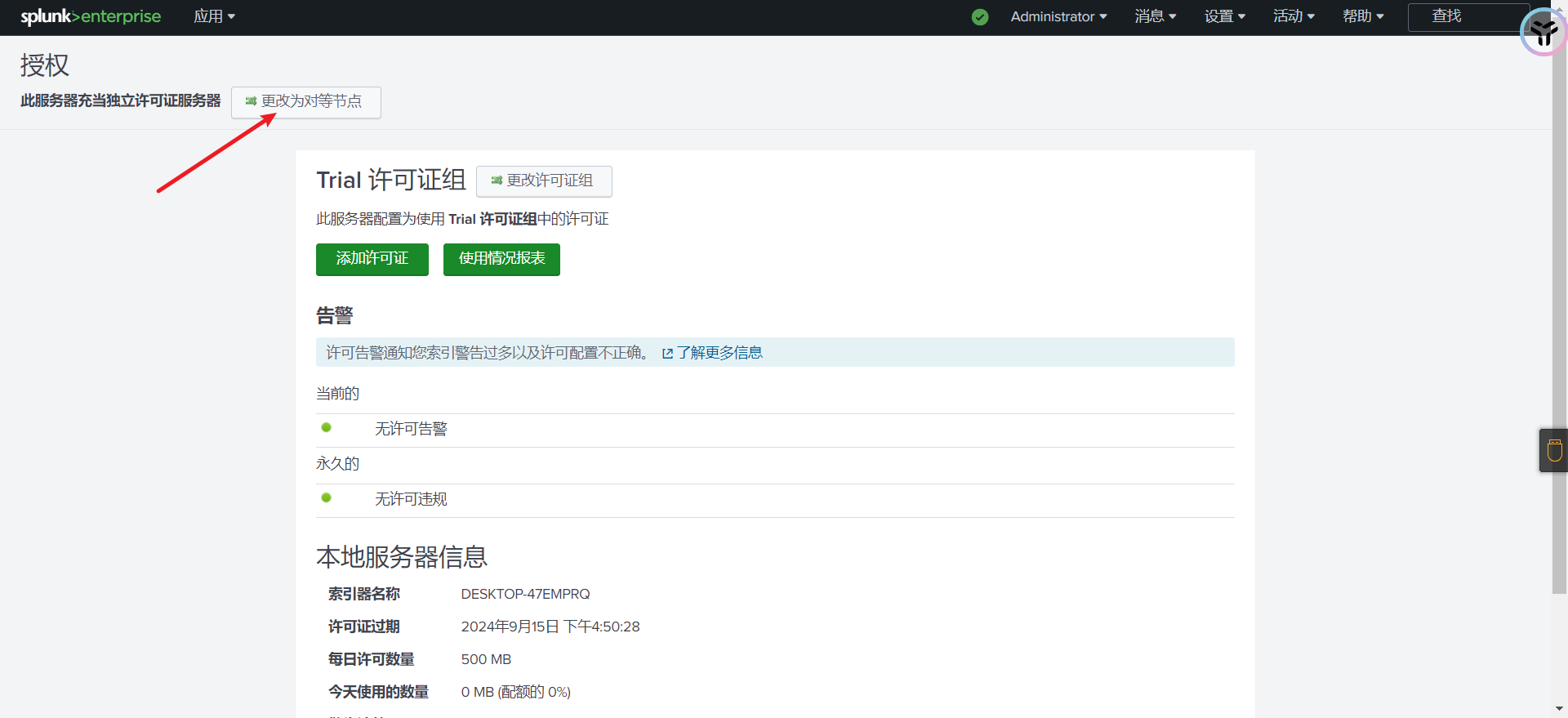Click the floating side widget icon on right edge
The height and width of the screenshot is (718, 1568).
[1554, 450]
